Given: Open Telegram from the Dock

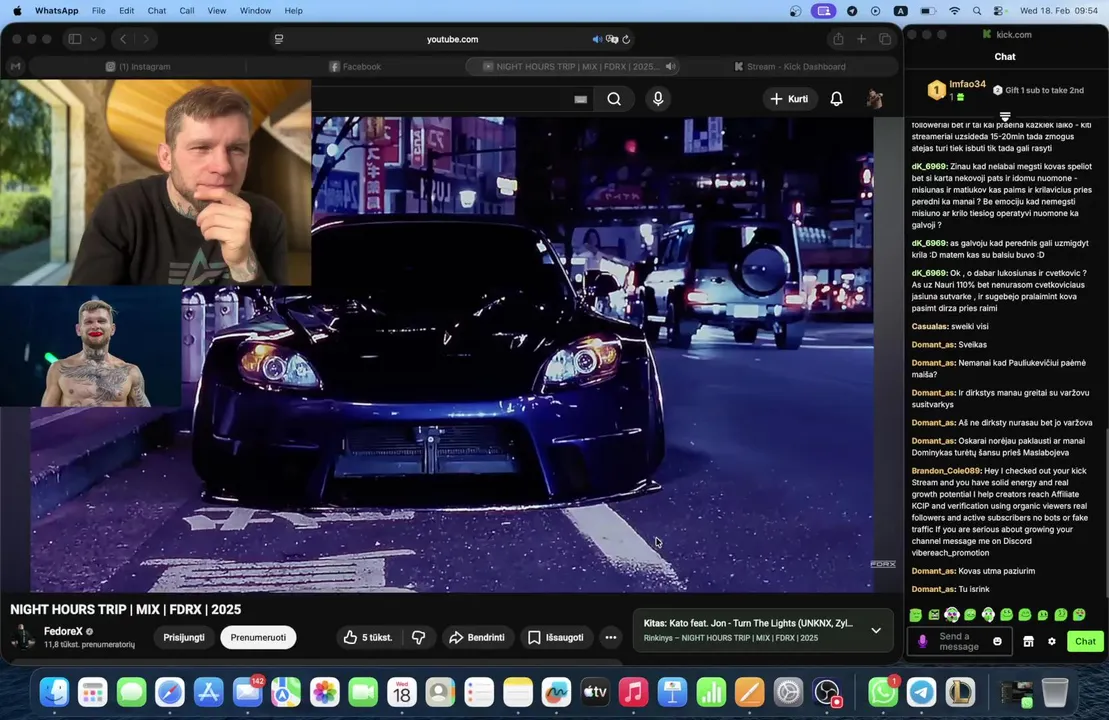Looking at the screenshot, I should point(922,692).
